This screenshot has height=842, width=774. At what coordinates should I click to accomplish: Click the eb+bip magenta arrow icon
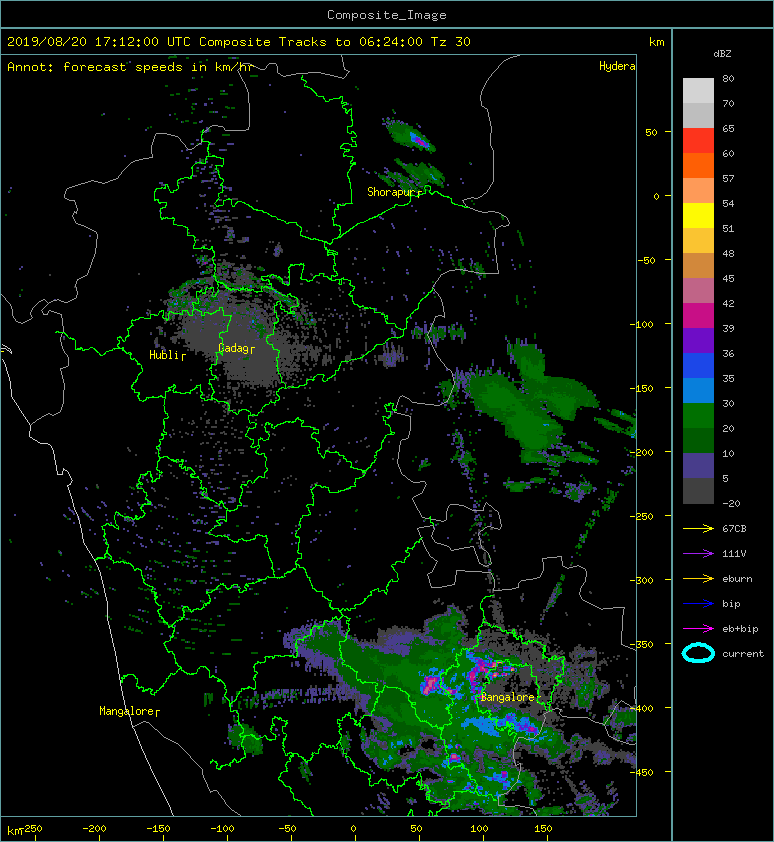point(698,629)
